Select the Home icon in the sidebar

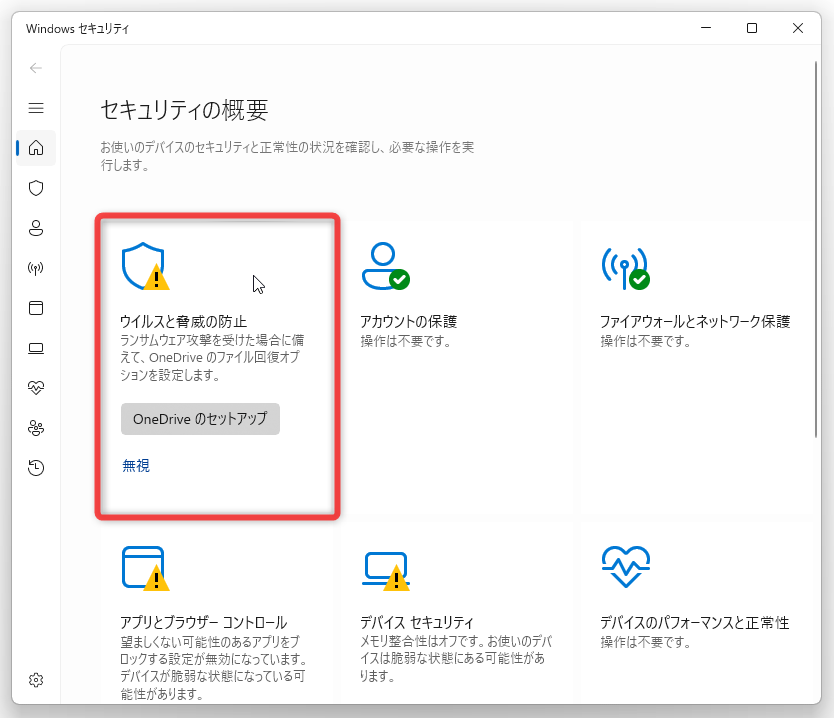pos(36,148)
